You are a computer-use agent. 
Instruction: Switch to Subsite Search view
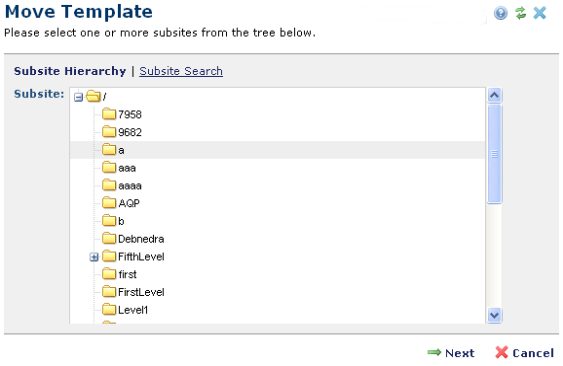181,71
